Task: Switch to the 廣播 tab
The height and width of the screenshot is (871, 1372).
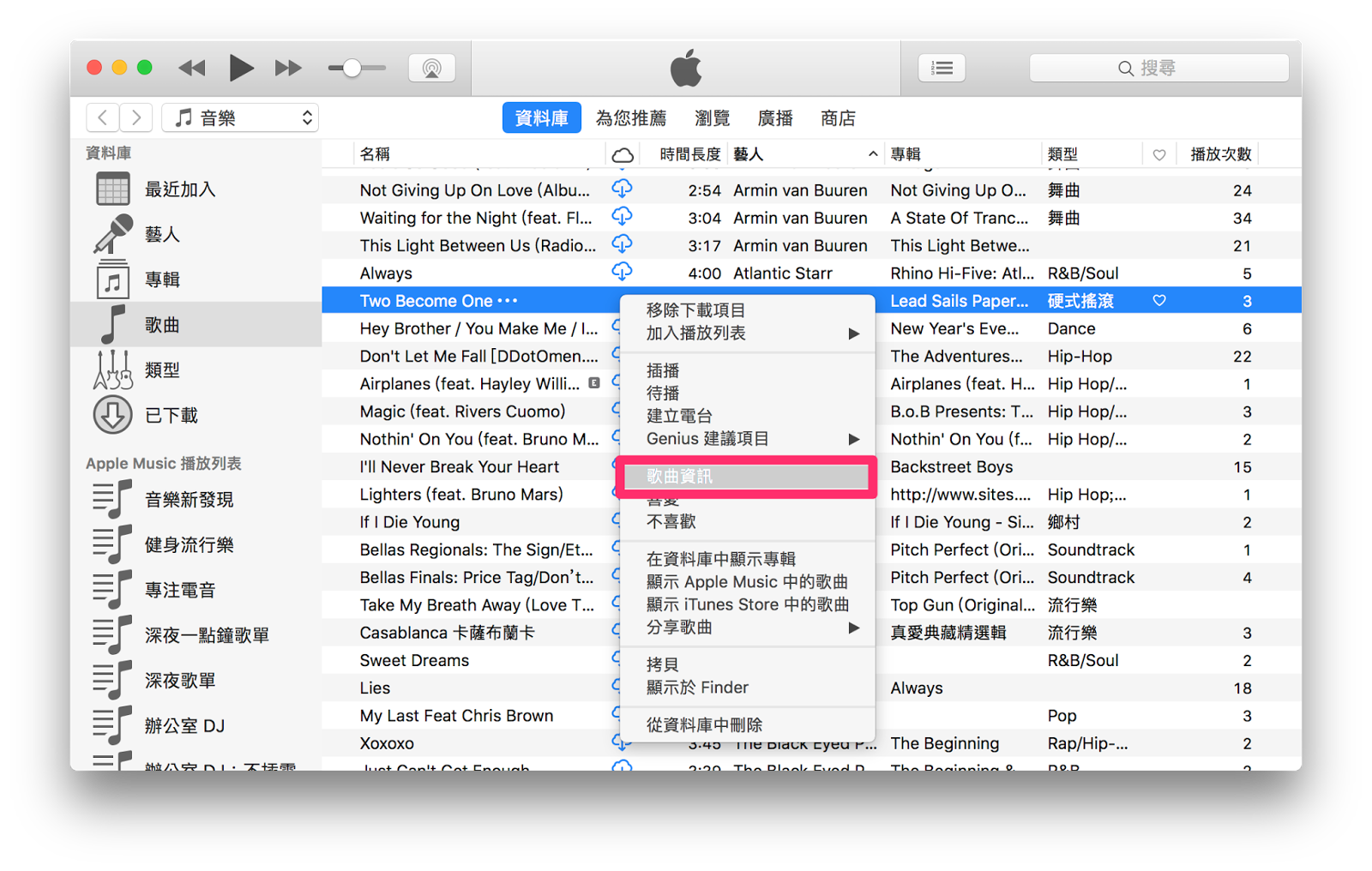Action: point(775,117)
